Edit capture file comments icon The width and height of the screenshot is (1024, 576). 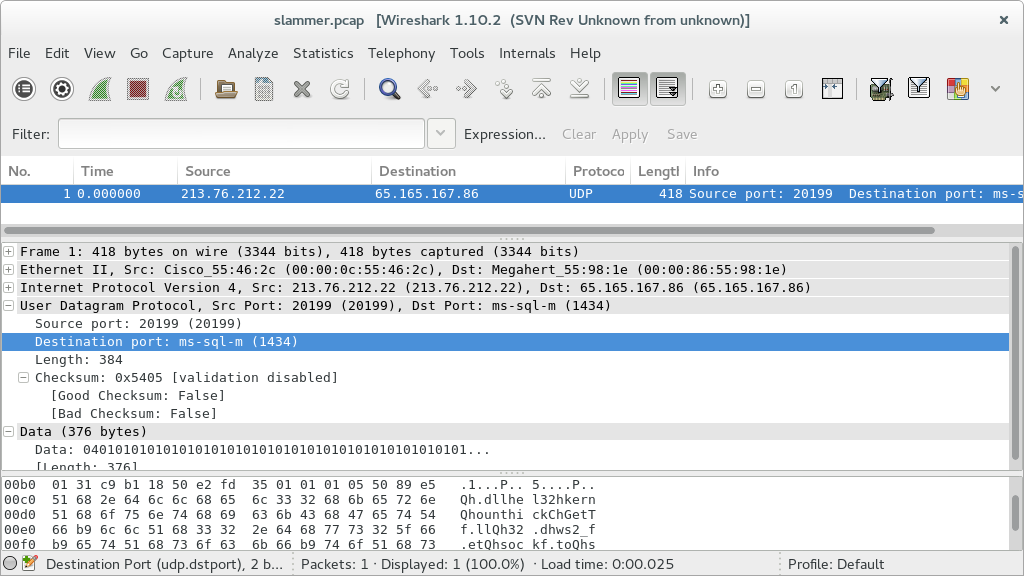29,564
